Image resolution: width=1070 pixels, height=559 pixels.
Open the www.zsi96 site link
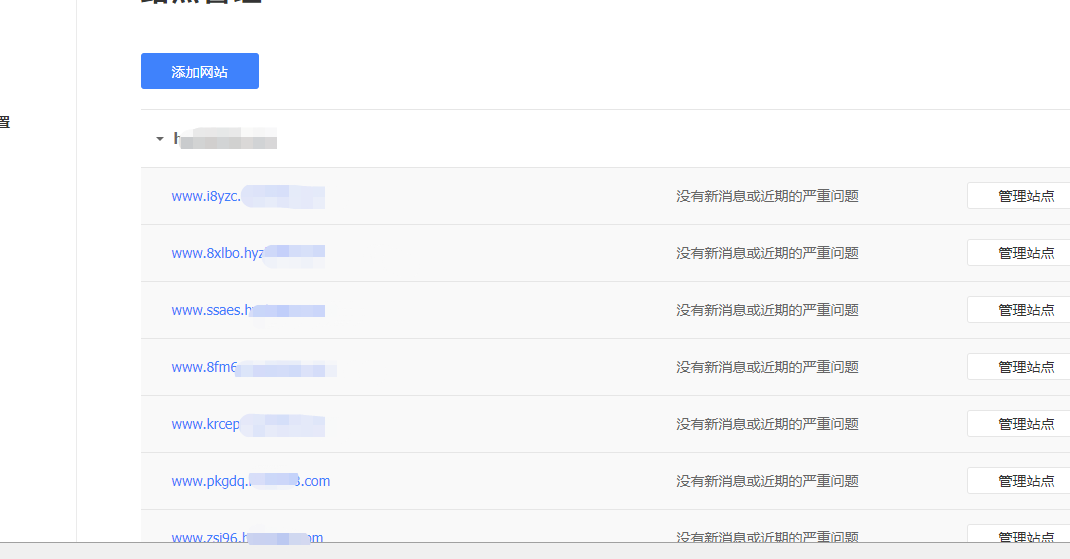(x=247, y=538)
